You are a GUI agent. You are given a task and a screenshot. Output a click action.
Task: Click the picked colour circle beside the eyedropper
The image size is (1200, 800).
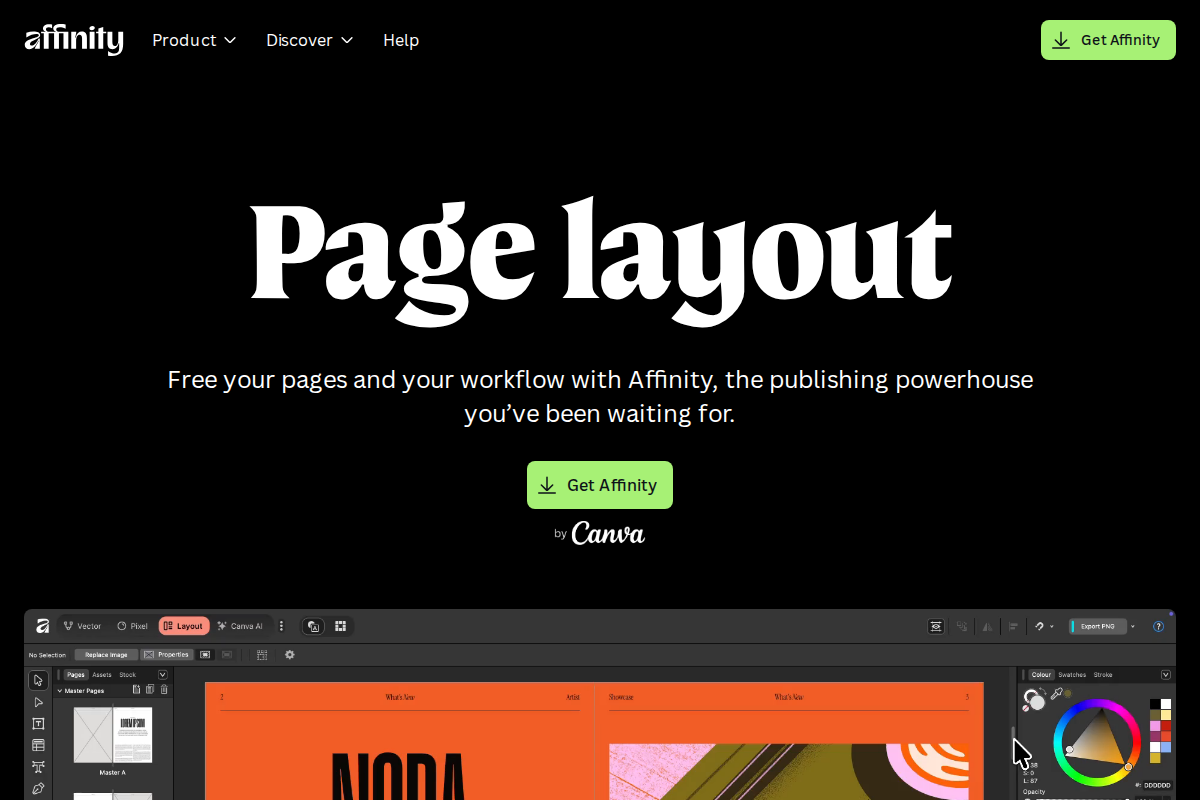coord(1068,693)
